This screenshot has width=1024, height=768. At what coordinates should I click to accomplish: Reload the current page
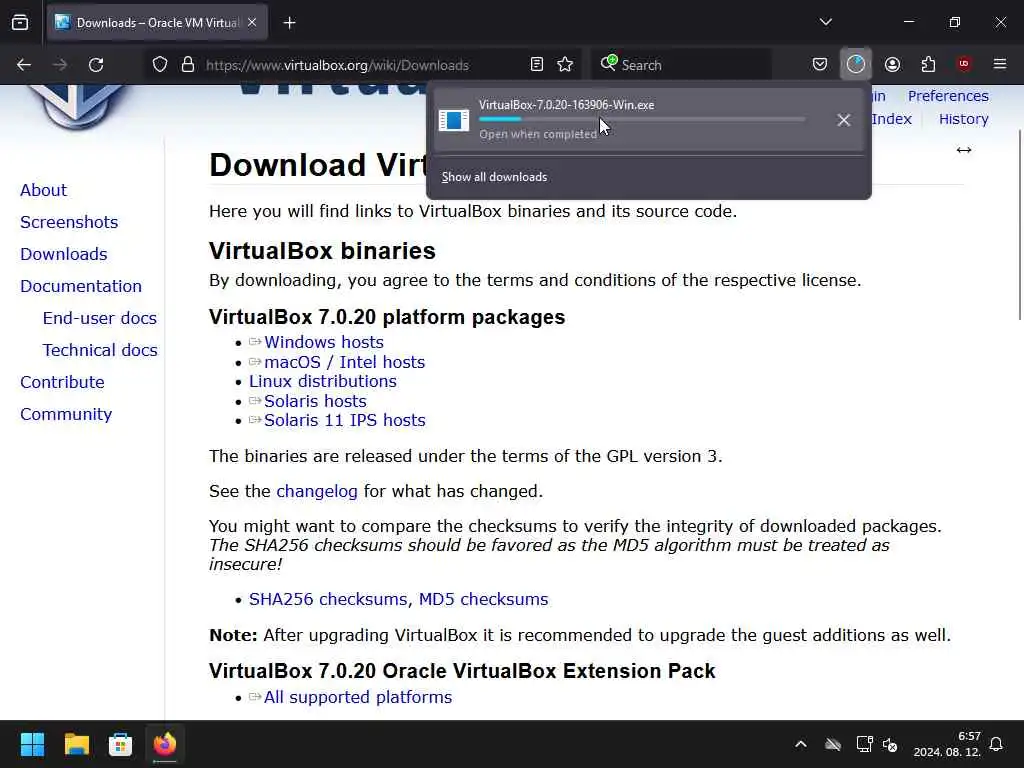[96, 65]
